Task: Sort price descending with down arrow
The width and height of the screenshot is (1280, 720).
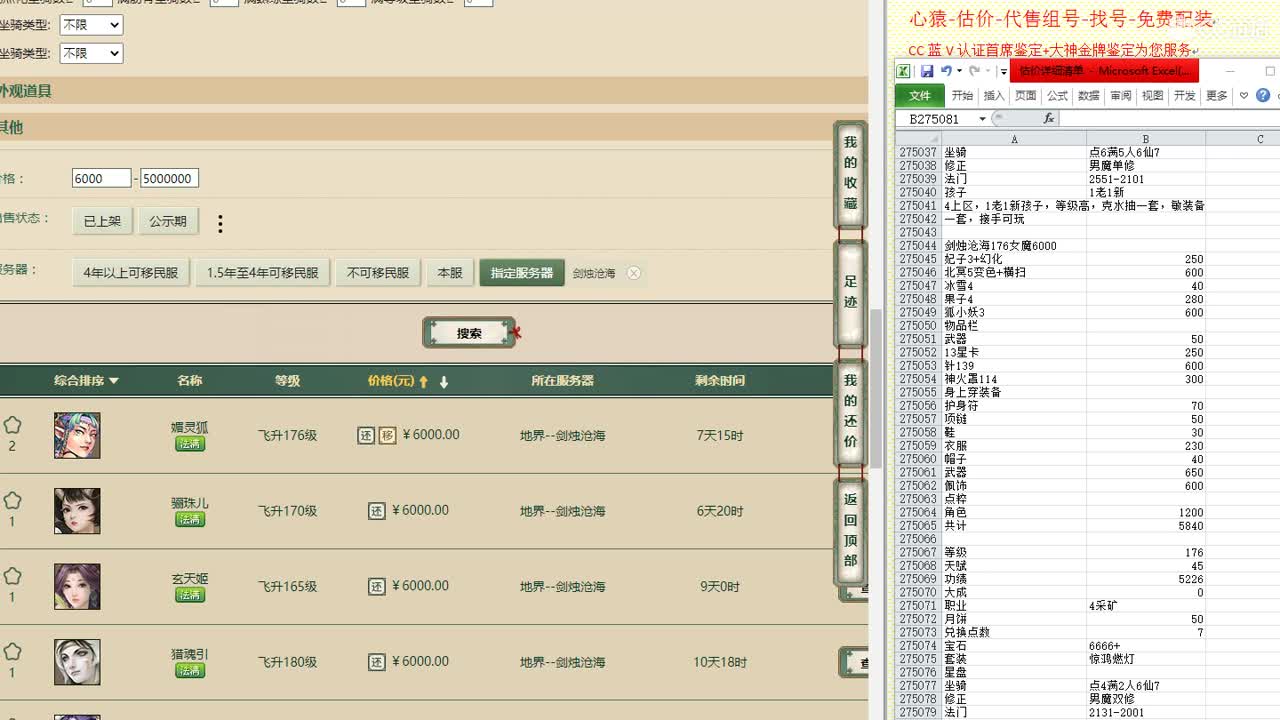Action: [x=444, y=381]
